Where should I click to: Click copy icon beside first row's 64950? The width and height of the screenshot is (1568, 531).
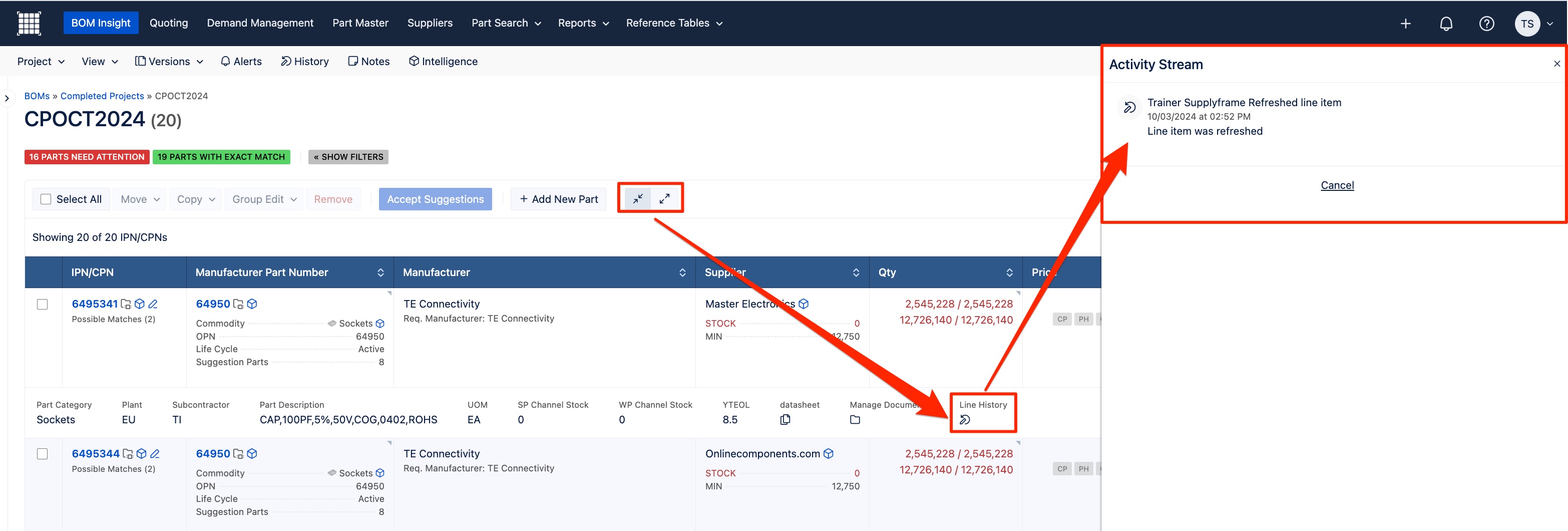(x=238, y=304)
